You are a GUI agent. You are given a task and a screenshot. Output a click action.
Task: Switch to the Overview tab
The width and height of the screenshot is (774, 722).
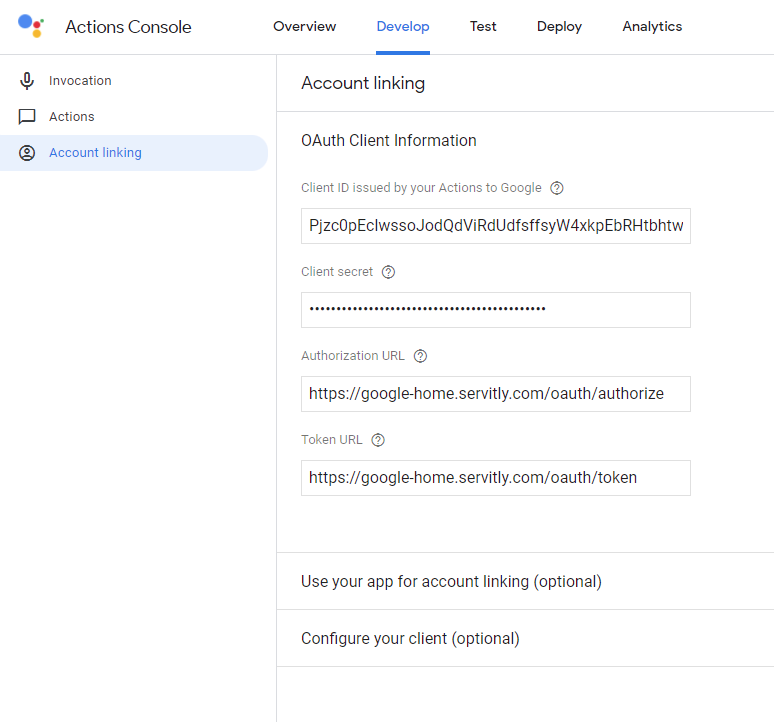click(304, 27)
